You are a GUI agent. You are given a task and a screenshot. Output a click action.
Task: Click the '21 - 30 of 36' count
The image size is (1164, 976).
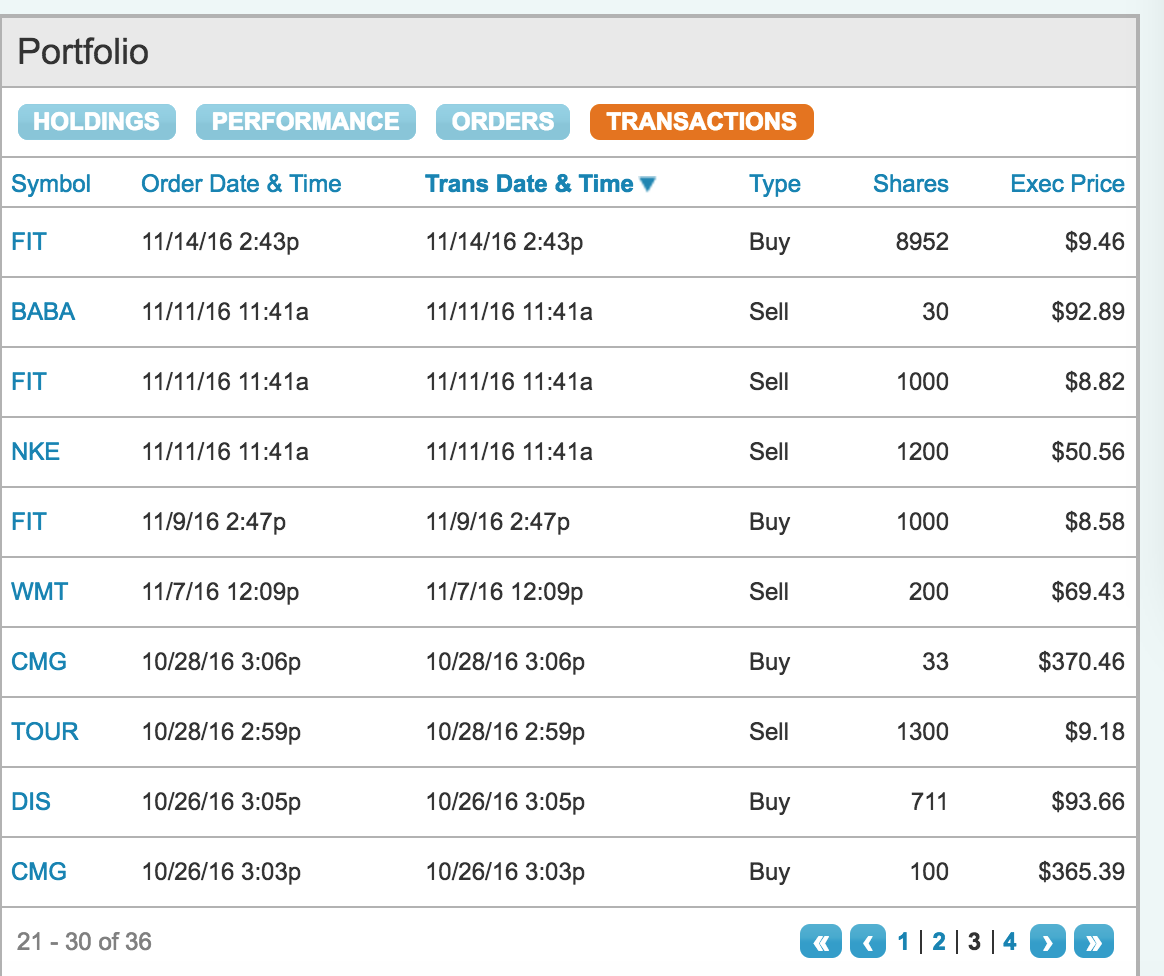[84, 942]
